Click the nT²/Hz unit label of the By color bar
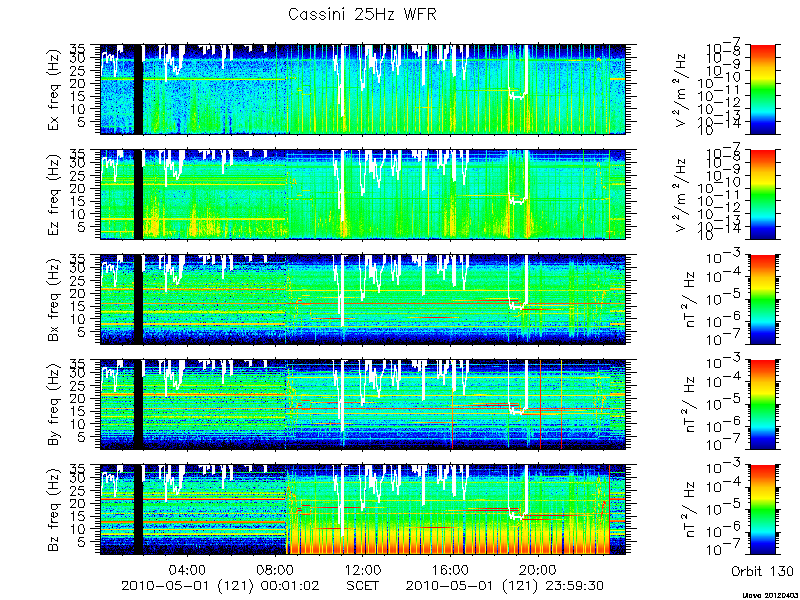Viewport: 800px width, 600px height. coord(689,405)
